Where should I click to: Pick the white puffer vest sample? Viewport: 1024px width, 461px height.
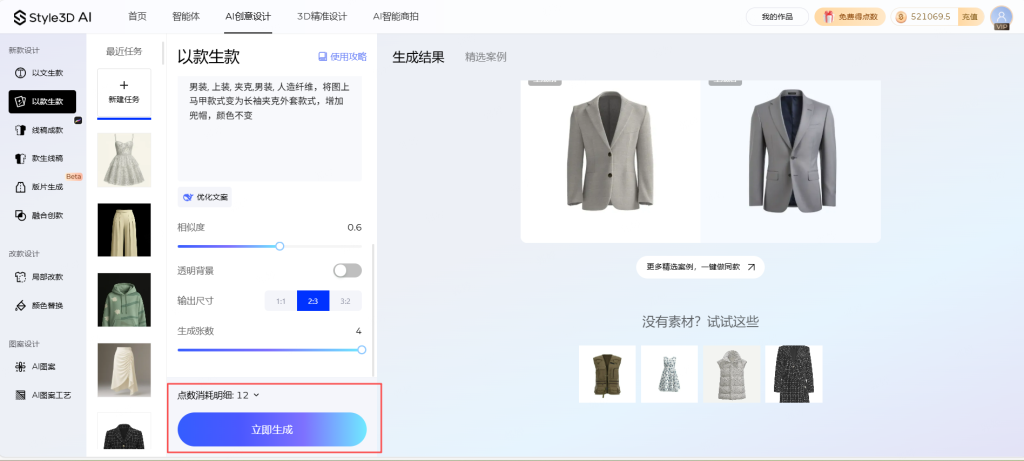[731, 374]
